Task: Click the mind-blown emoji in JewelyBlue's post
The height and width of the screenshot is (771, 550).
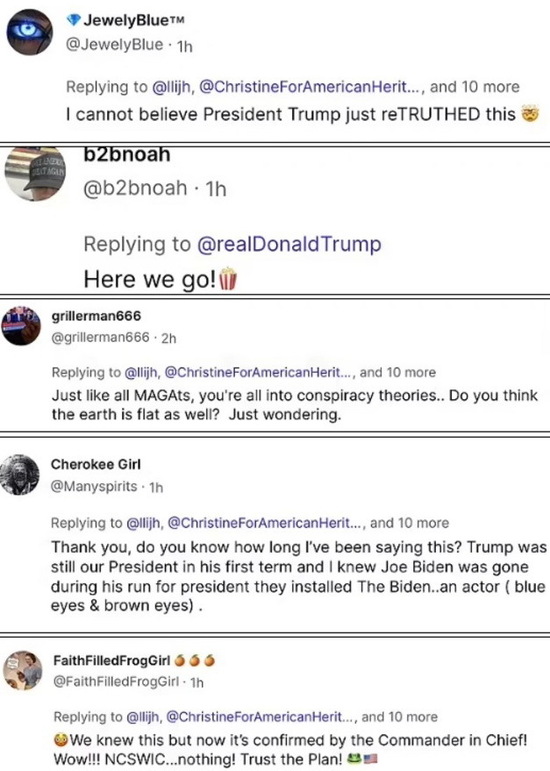Action: (530, 114)
